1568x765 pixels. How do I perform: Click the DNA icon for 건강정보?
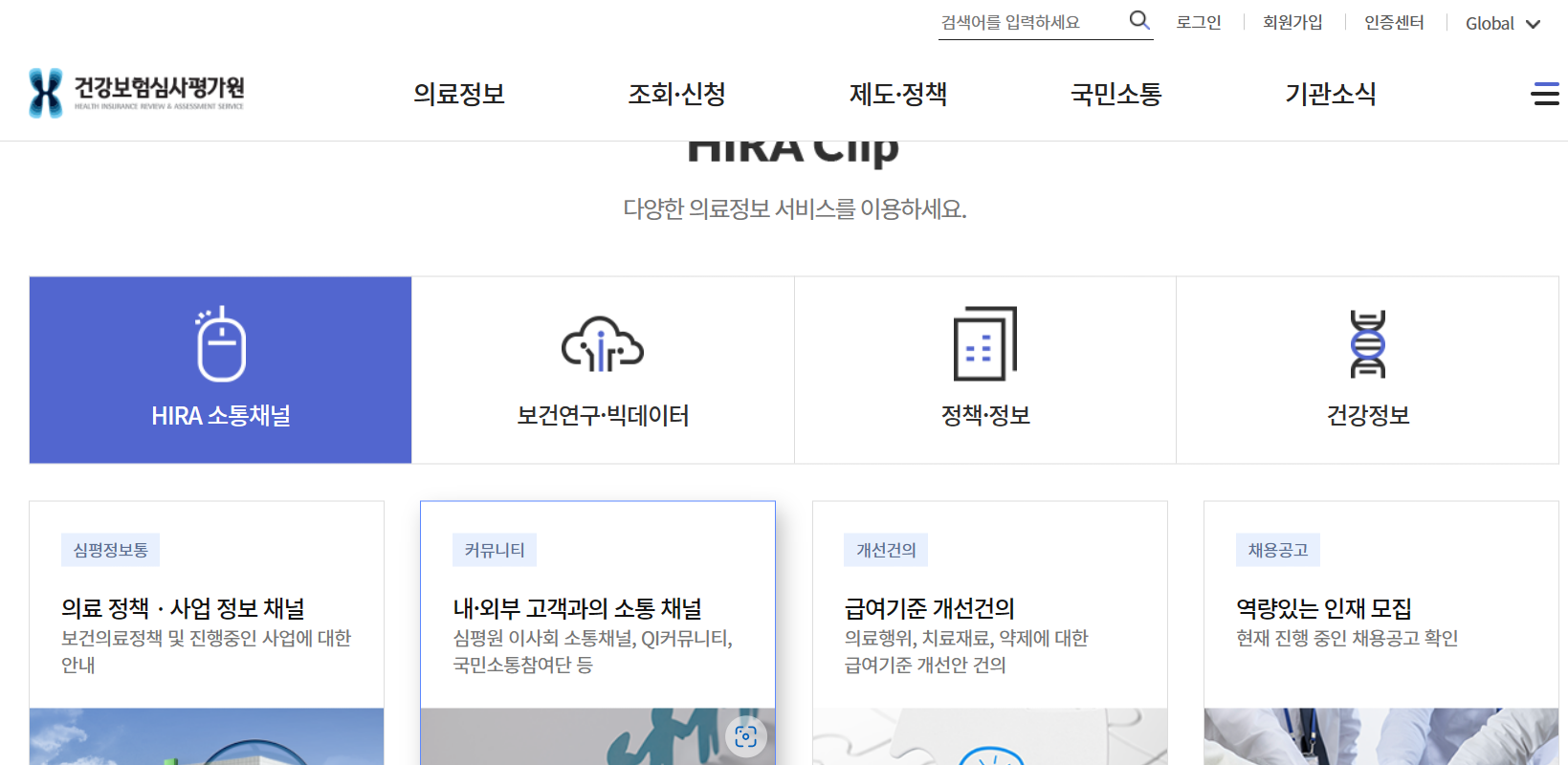coord(1367,344)
